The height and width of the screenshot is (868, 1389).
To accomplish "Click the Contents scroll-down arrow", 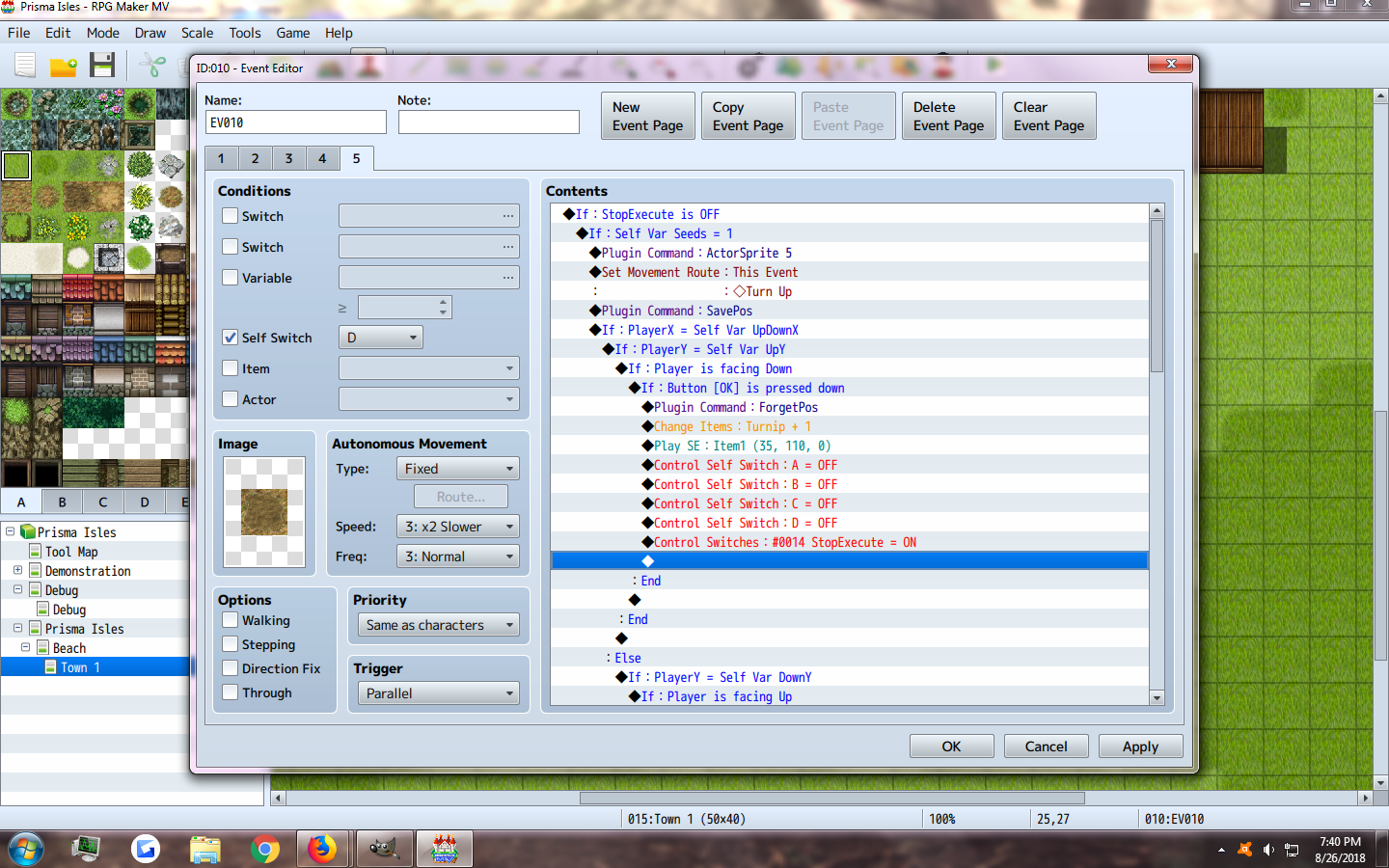I will [1157, 697].
